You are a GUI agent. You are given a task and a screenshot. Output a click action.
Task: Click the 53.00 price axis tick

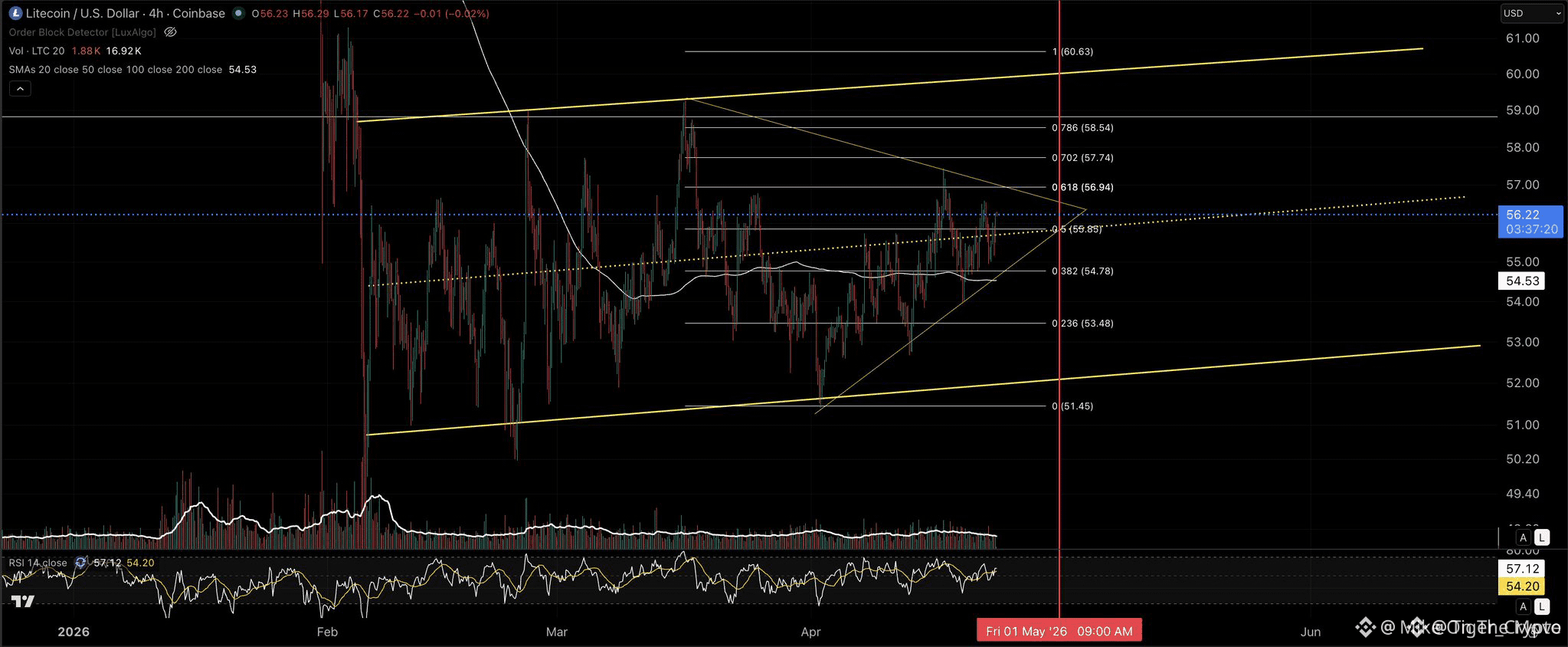1523,342
